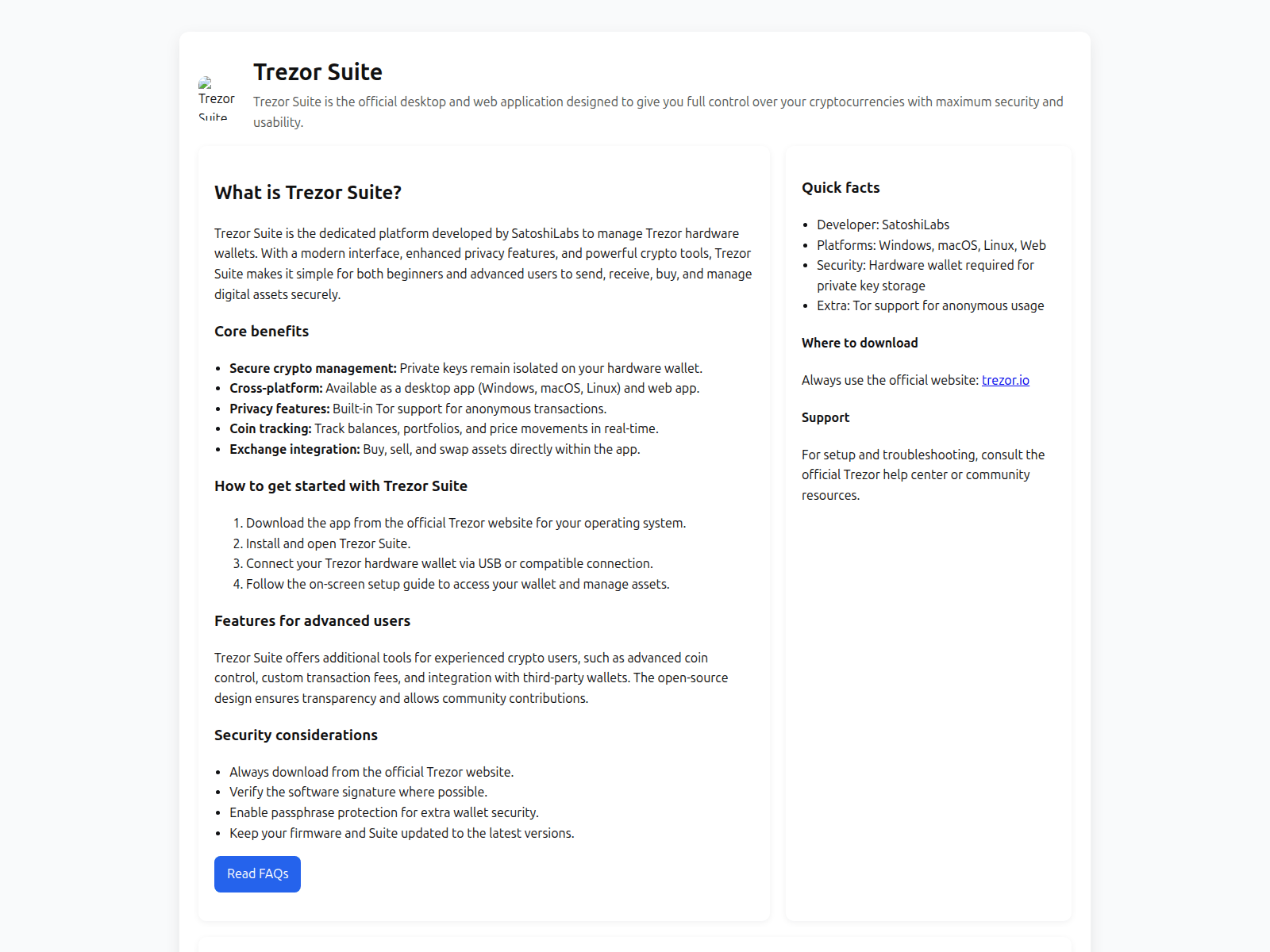The width and height of the screenshot is (1270, 952).
Task: Select the "Coin tracking" bullet item
Action: tap(444, 428)
